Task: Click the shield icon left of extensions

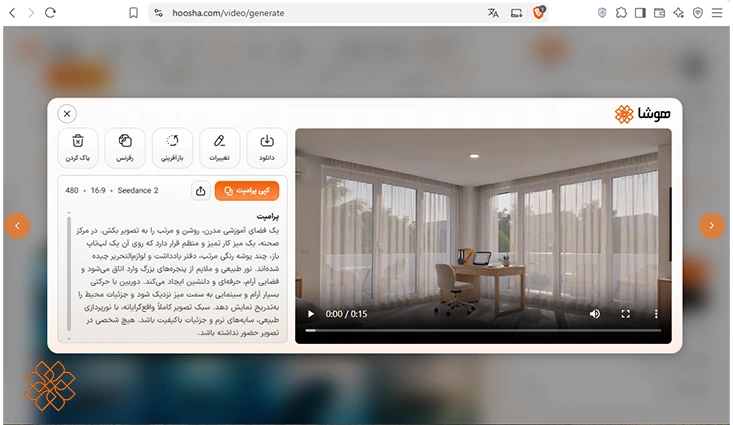Action: [602, 13]
